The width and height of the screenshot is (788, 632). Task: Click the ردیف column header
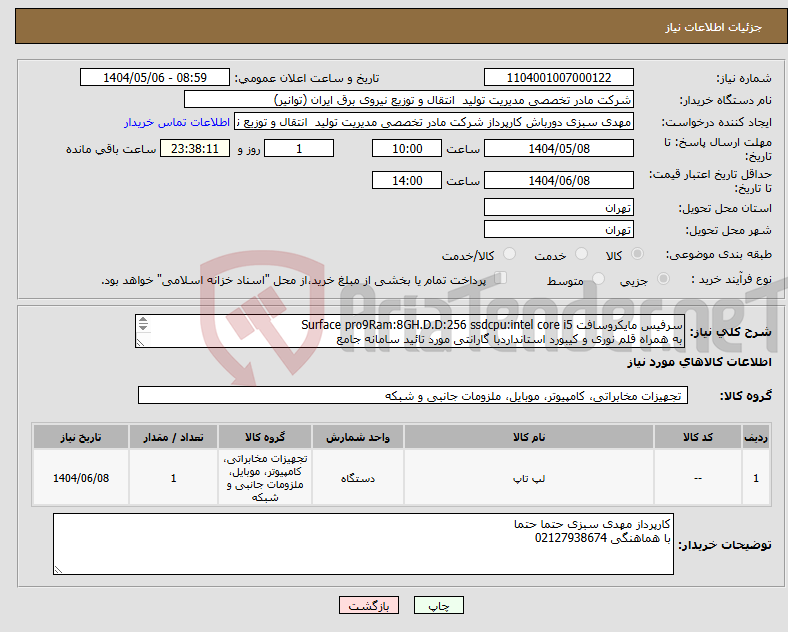(x=756, y=437)
